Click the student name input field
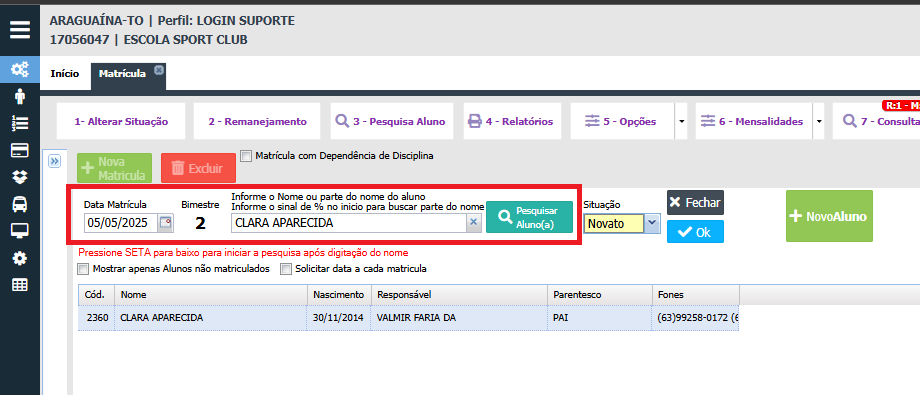 click(x=349, y=223)
